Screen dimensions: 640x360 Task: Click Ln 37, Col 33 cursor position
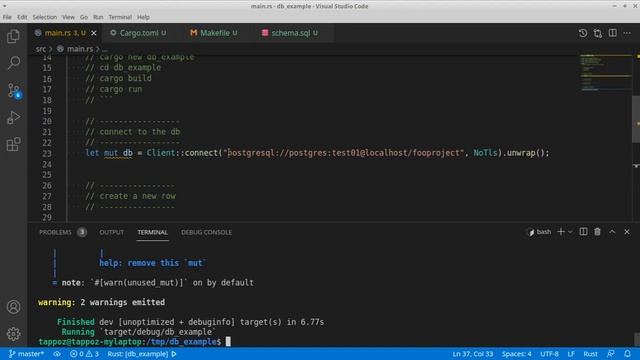[473, 354]
